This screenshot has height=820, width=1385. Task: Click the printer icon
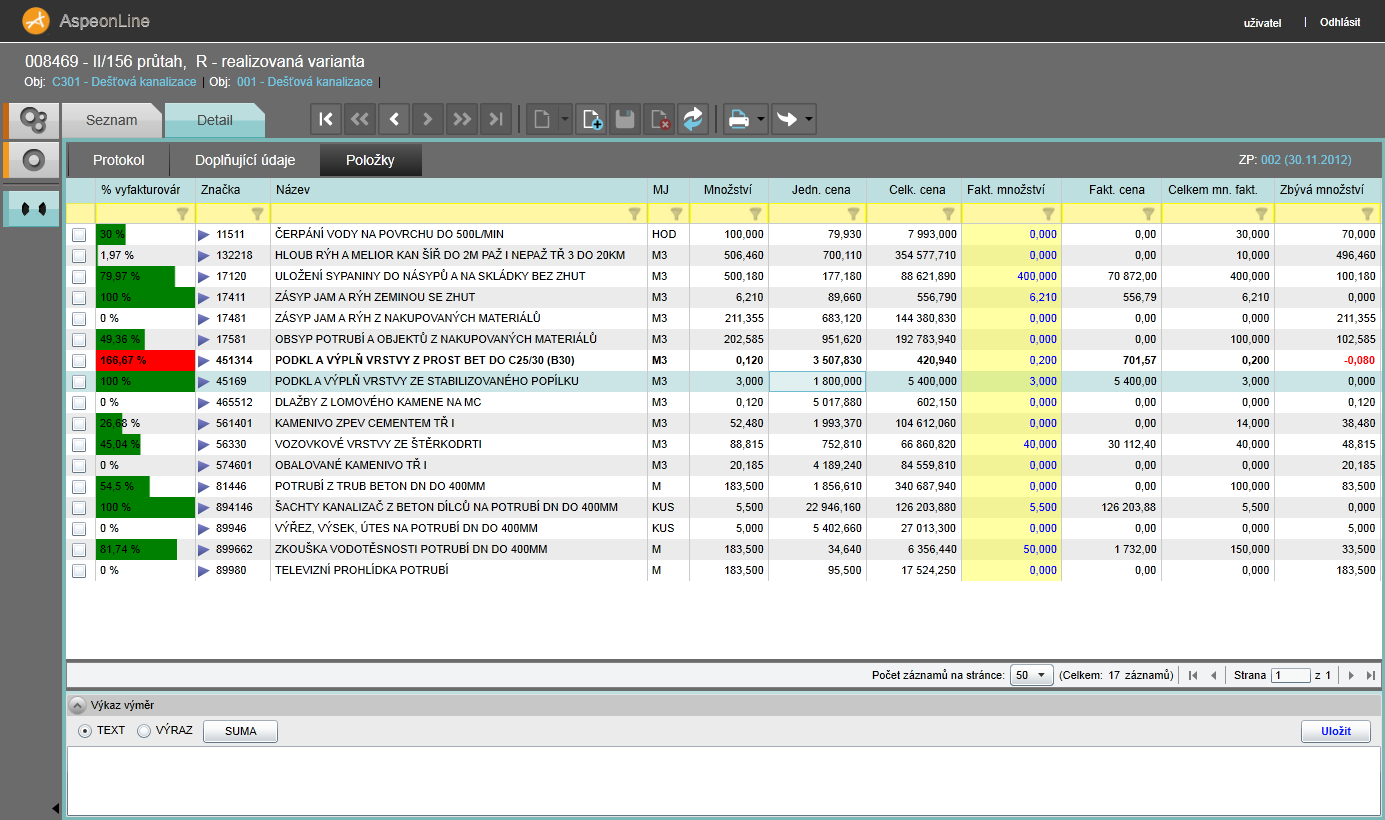click(739, 119)
